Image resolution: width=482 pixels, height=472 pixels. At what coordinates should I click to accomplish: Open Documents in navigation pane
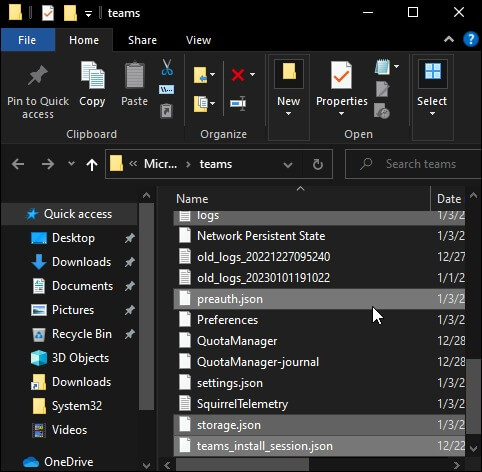[x=82, y=286]
